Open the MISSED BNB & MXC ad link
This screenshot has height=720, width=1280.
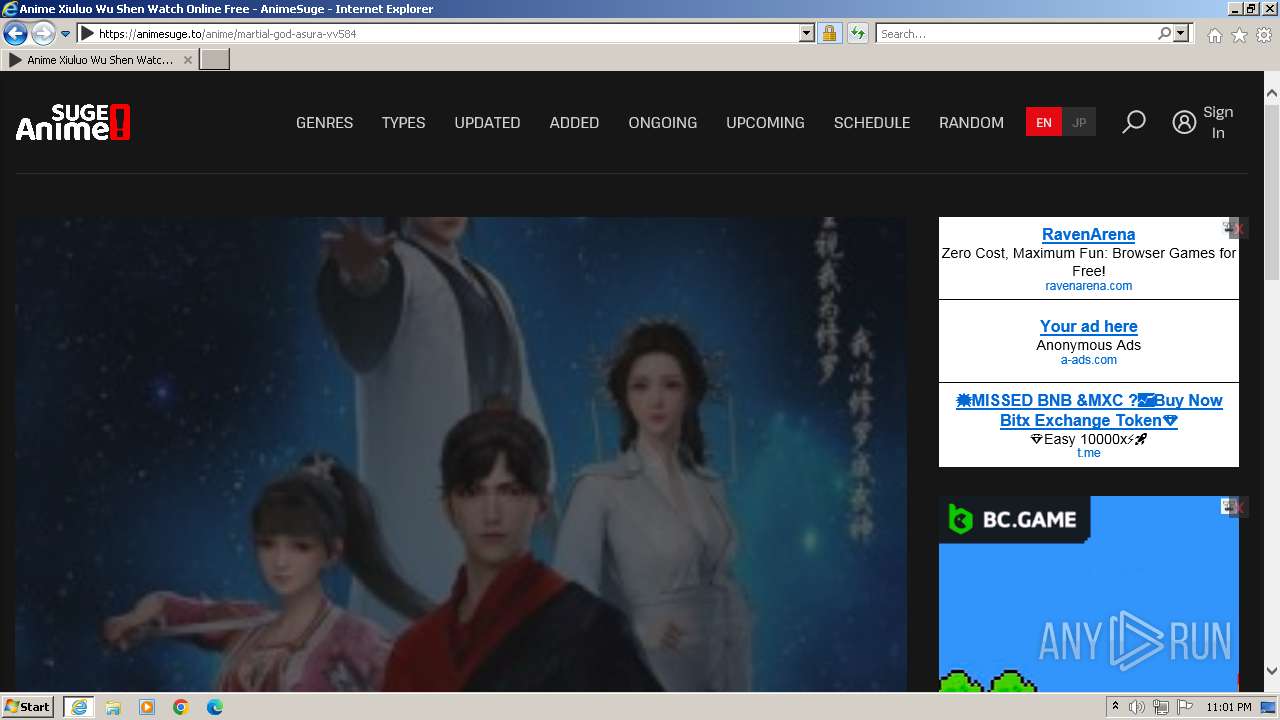(1089, 410)
